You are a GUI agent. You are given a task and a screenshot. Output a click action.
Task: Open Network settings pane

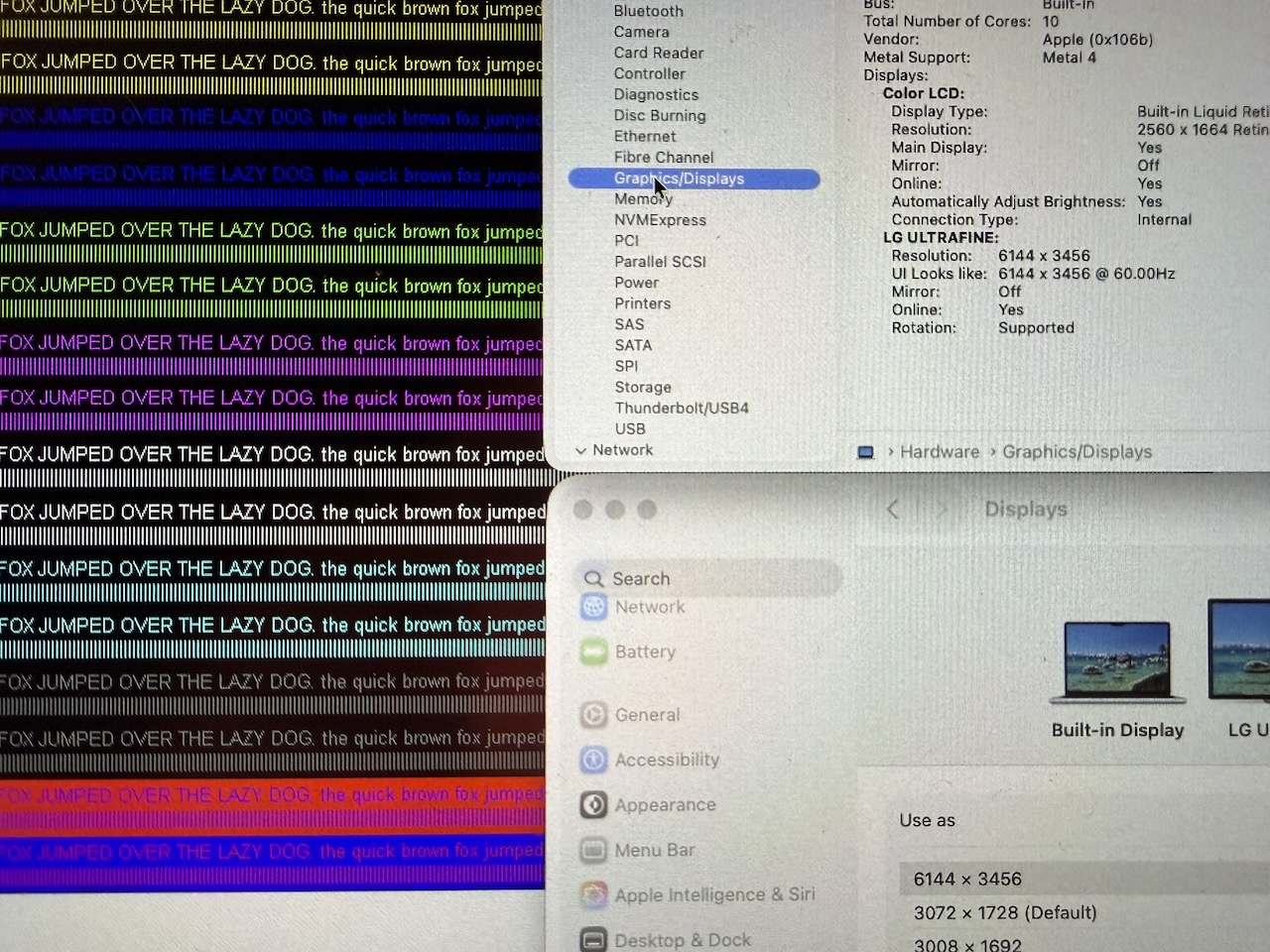650,607
